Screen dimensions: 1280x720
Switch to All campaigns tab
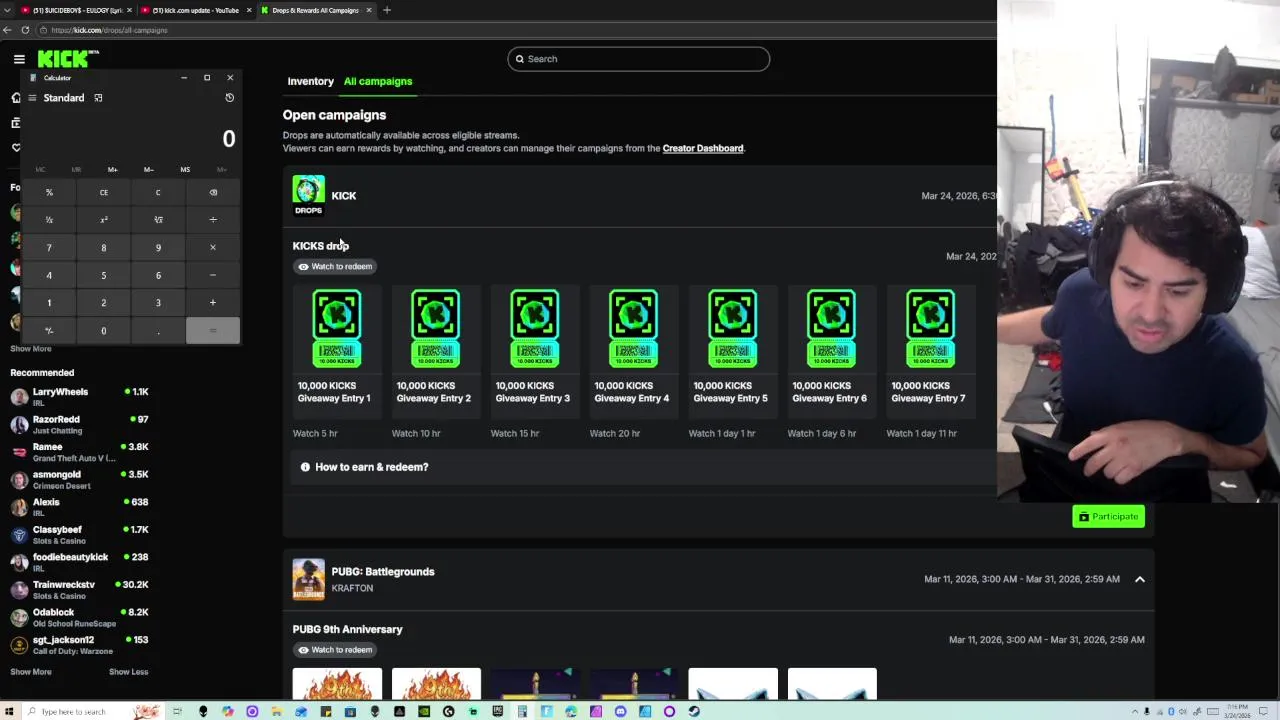(x=378, y=81)
